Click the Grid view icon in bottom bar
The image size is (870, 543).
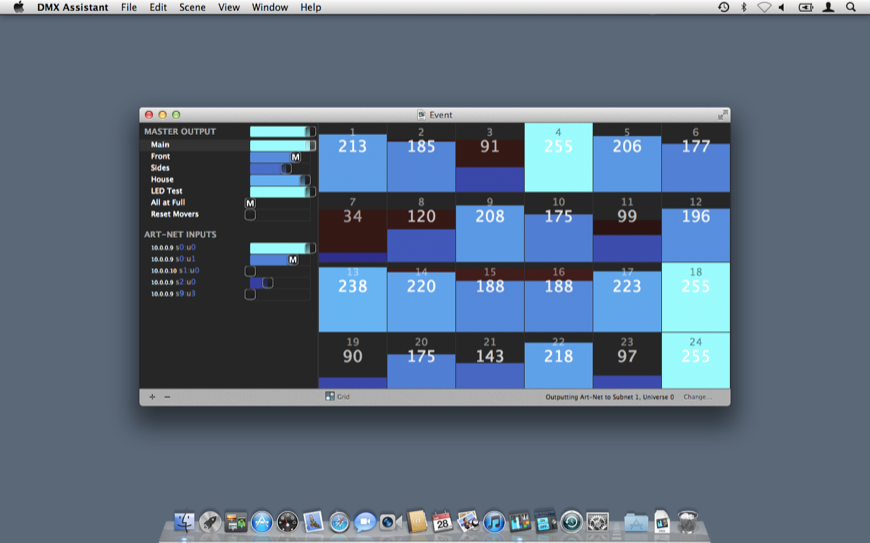330,397
